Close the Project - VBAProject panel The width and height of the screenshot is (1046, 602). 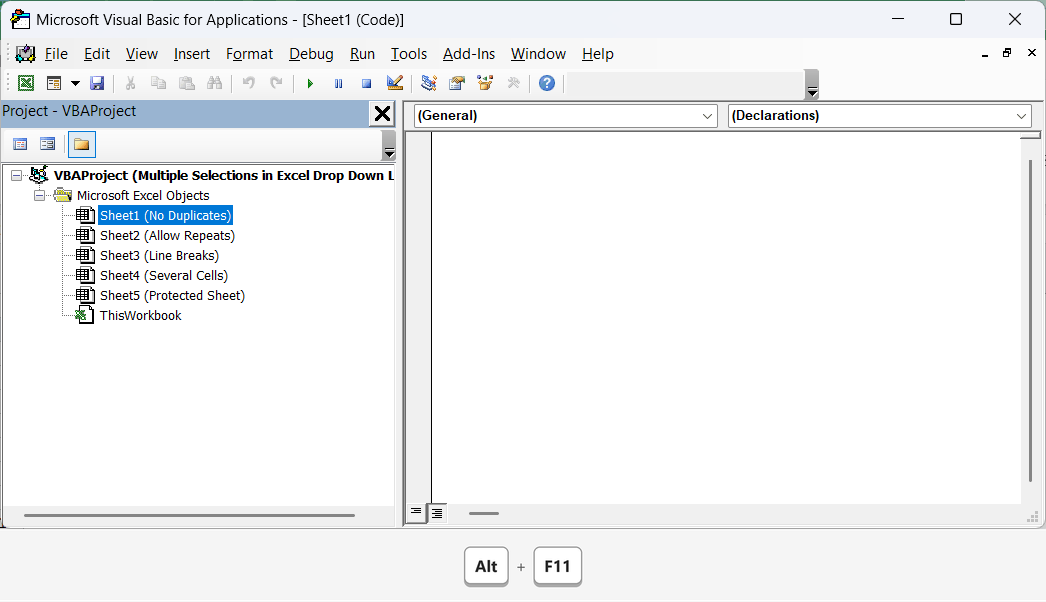pyautogui.click(x=382, y=114)
